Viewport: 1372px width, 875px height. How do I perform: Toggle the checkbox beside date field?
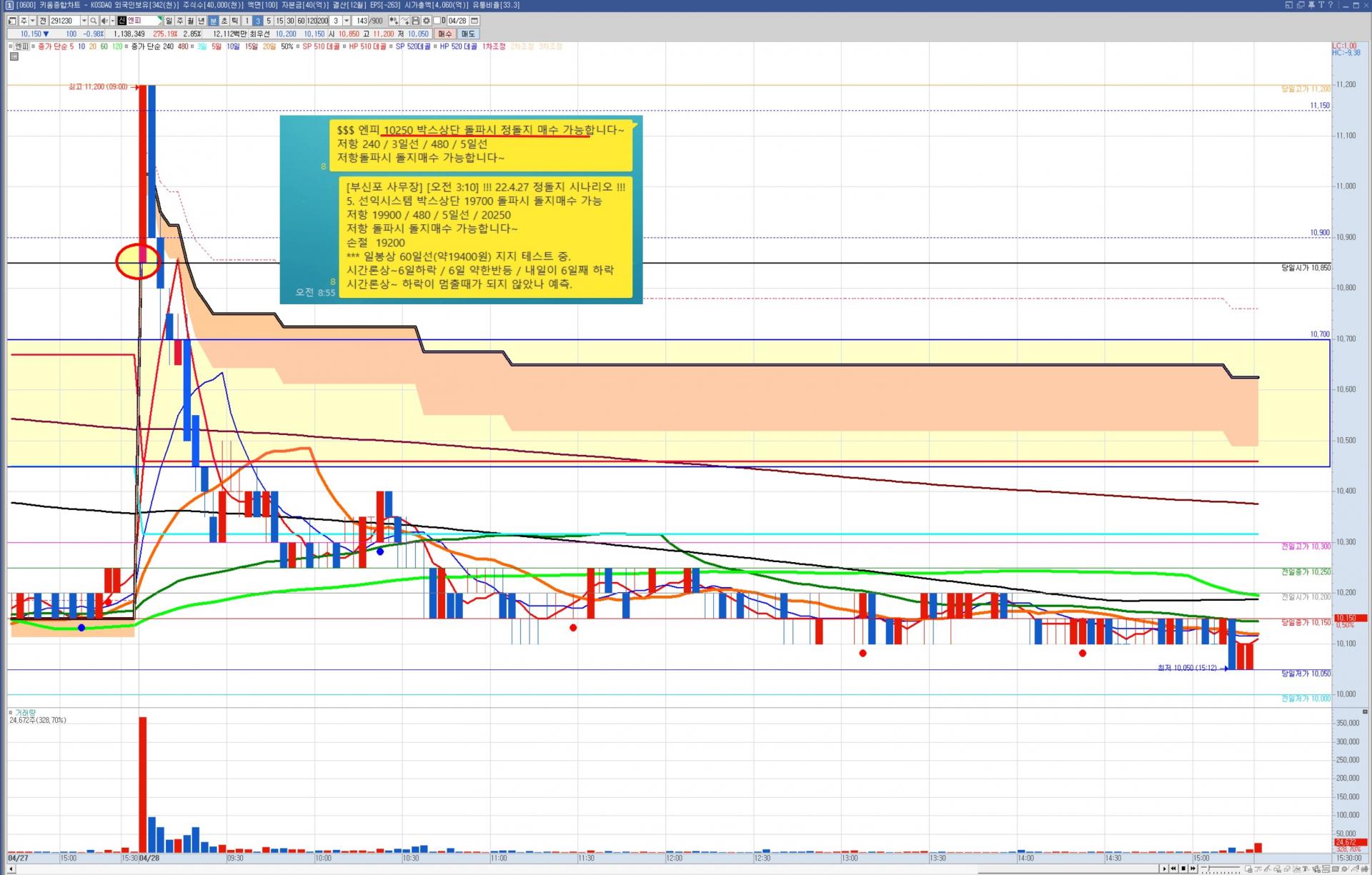point(437,21)
